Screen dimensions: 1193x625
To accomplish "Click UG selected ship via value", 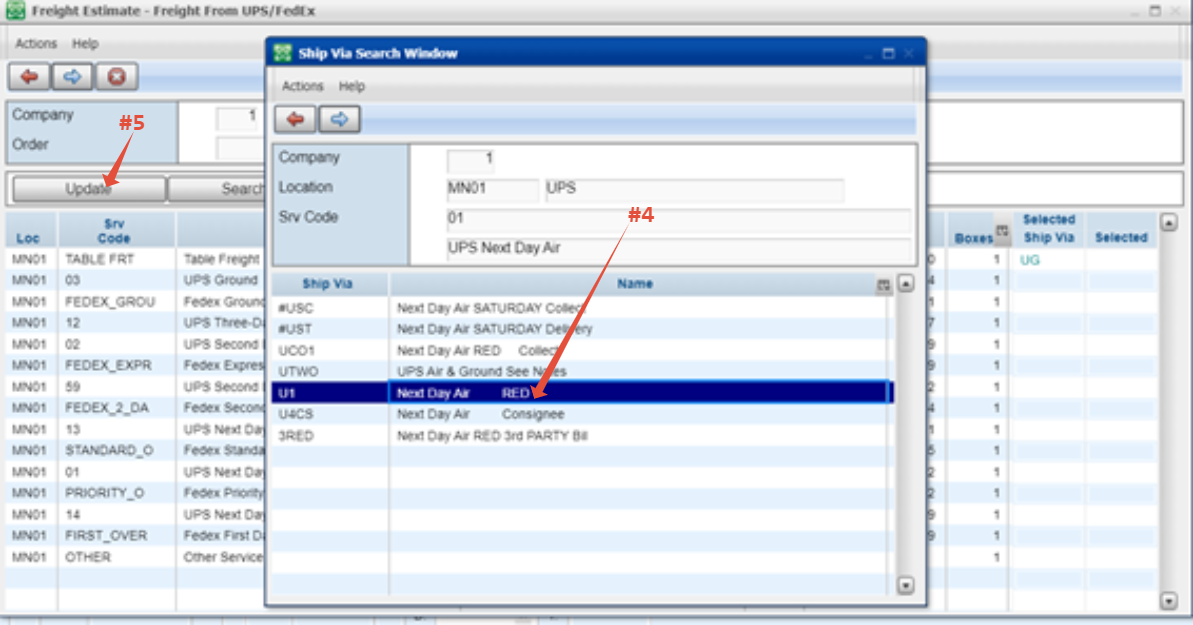I will pyautogui.click(x=1029, y=260).
